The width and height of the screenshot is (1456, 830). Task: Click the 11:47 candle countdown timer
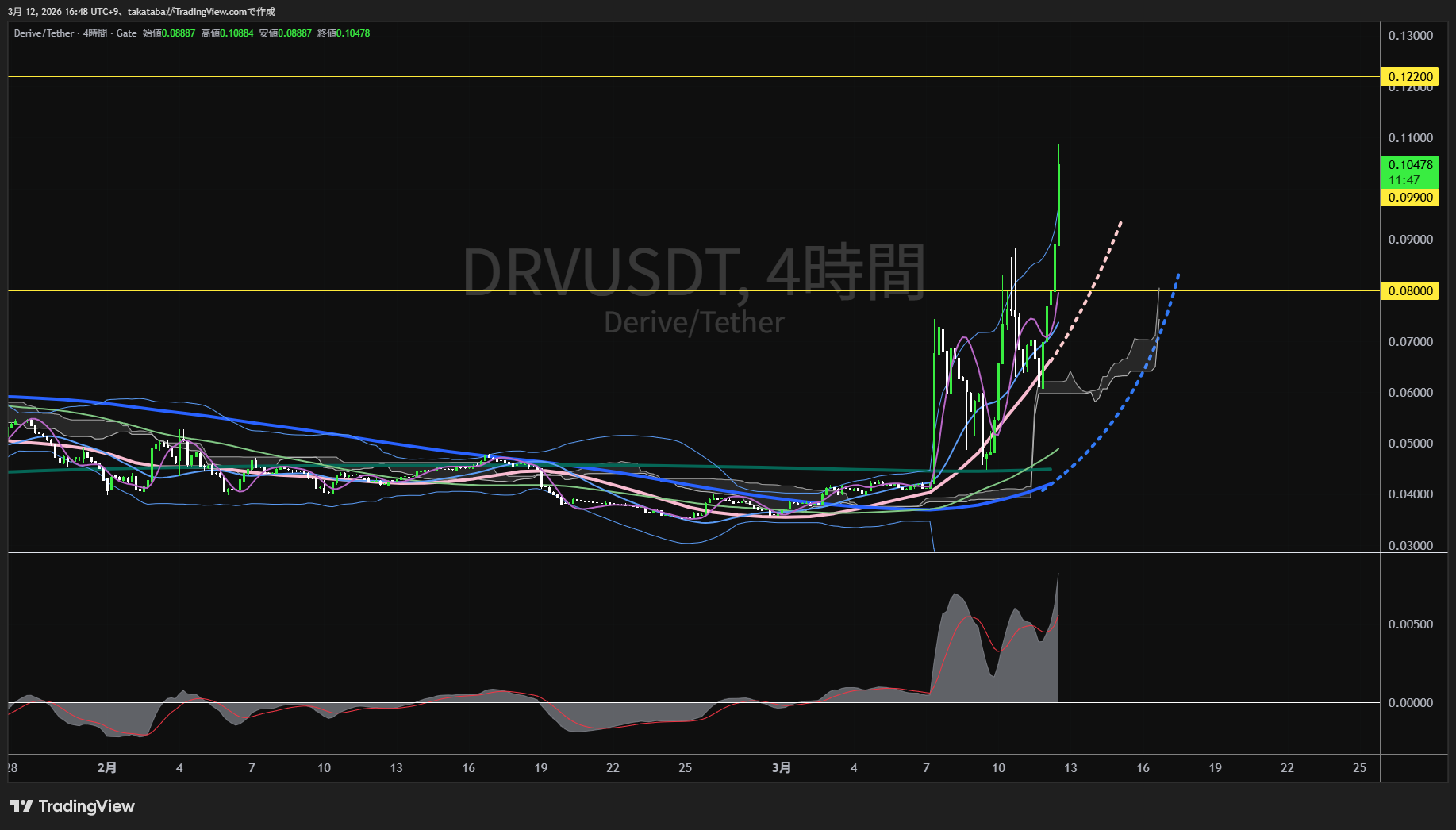point(1404,180)
